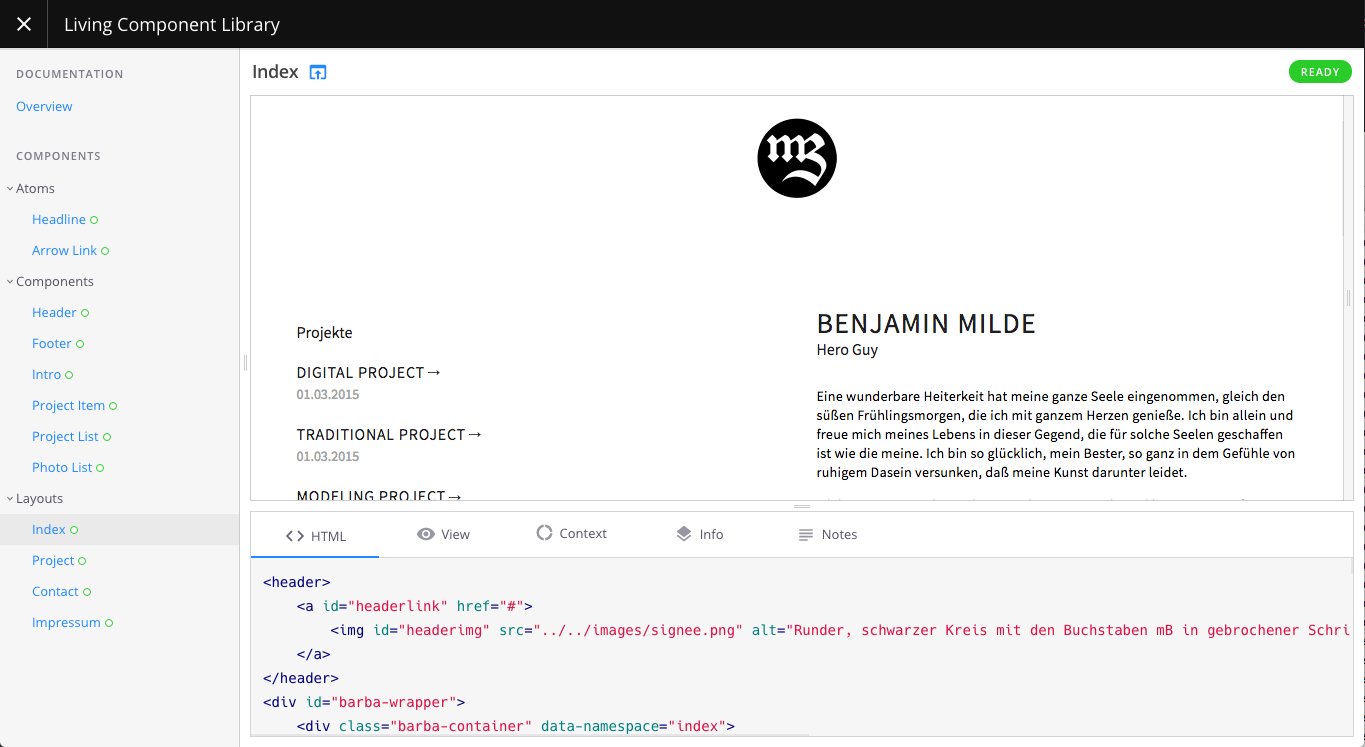Click the eye icon of View tab
Viewport: 1365px width, 747px height.
(x=426, y=534)
